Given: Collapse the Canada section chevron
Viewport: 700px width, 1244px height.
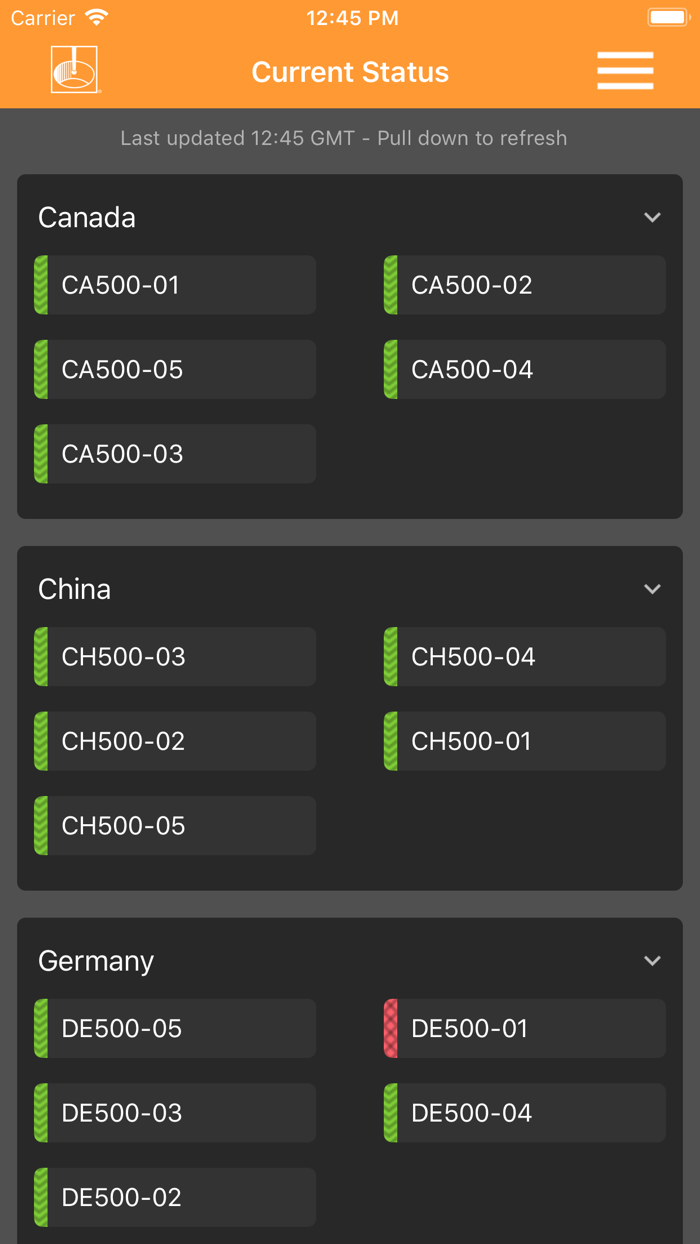Looking at the screenshot, I should 652,217.
